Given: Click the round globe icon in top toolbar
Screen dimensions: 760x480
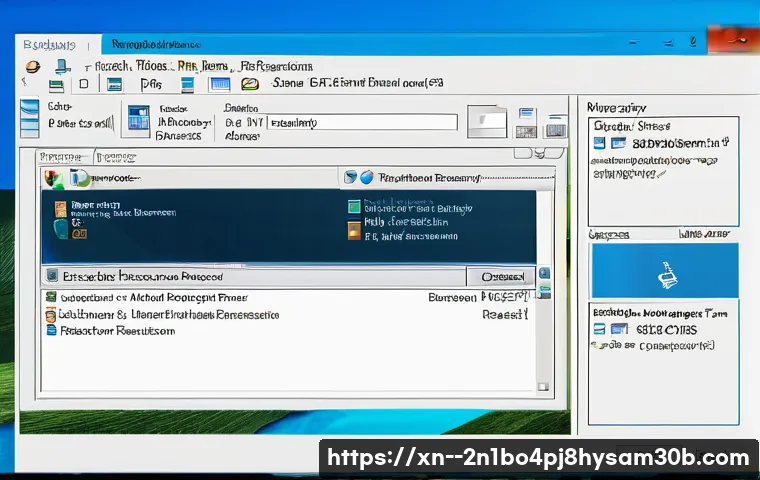Looking at the screenshot, I should click(x=33, y=67).
